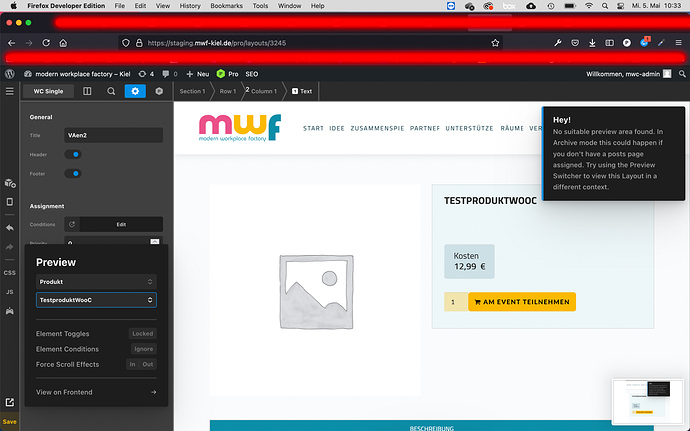Click the product placeholder image
This screenshot has width=690, height=431.
(x=316, y=291)
